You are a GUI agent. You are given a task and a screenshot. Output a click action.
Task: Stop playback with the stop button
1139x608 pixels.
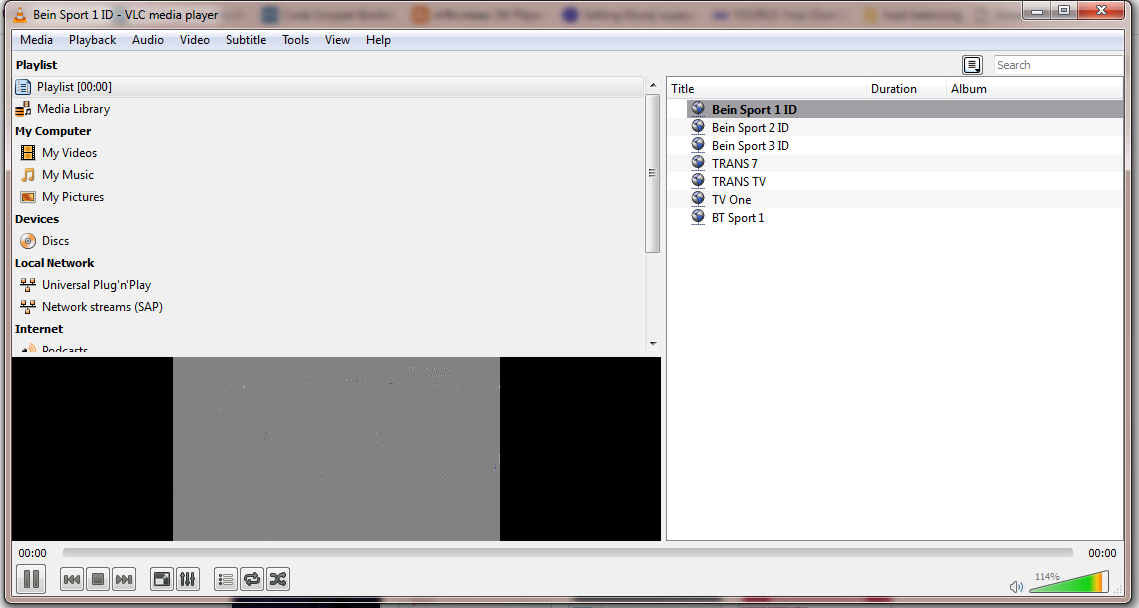(98, 579)
